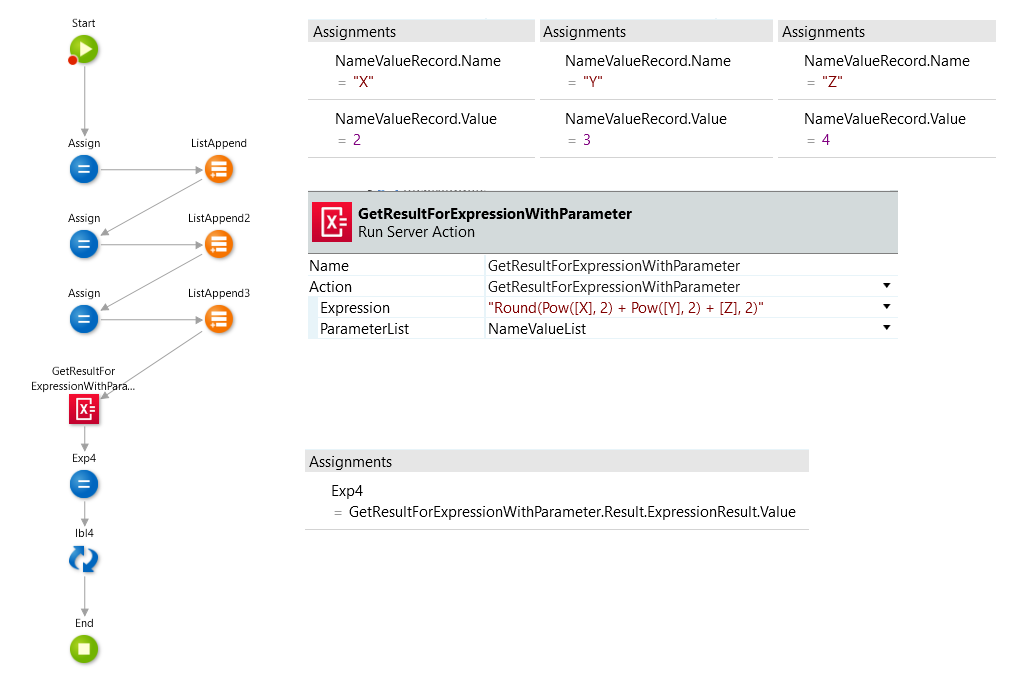Click the first Assignments panel header
Viewport: 1011px width, 677px height.
click(x=421, y=32)
